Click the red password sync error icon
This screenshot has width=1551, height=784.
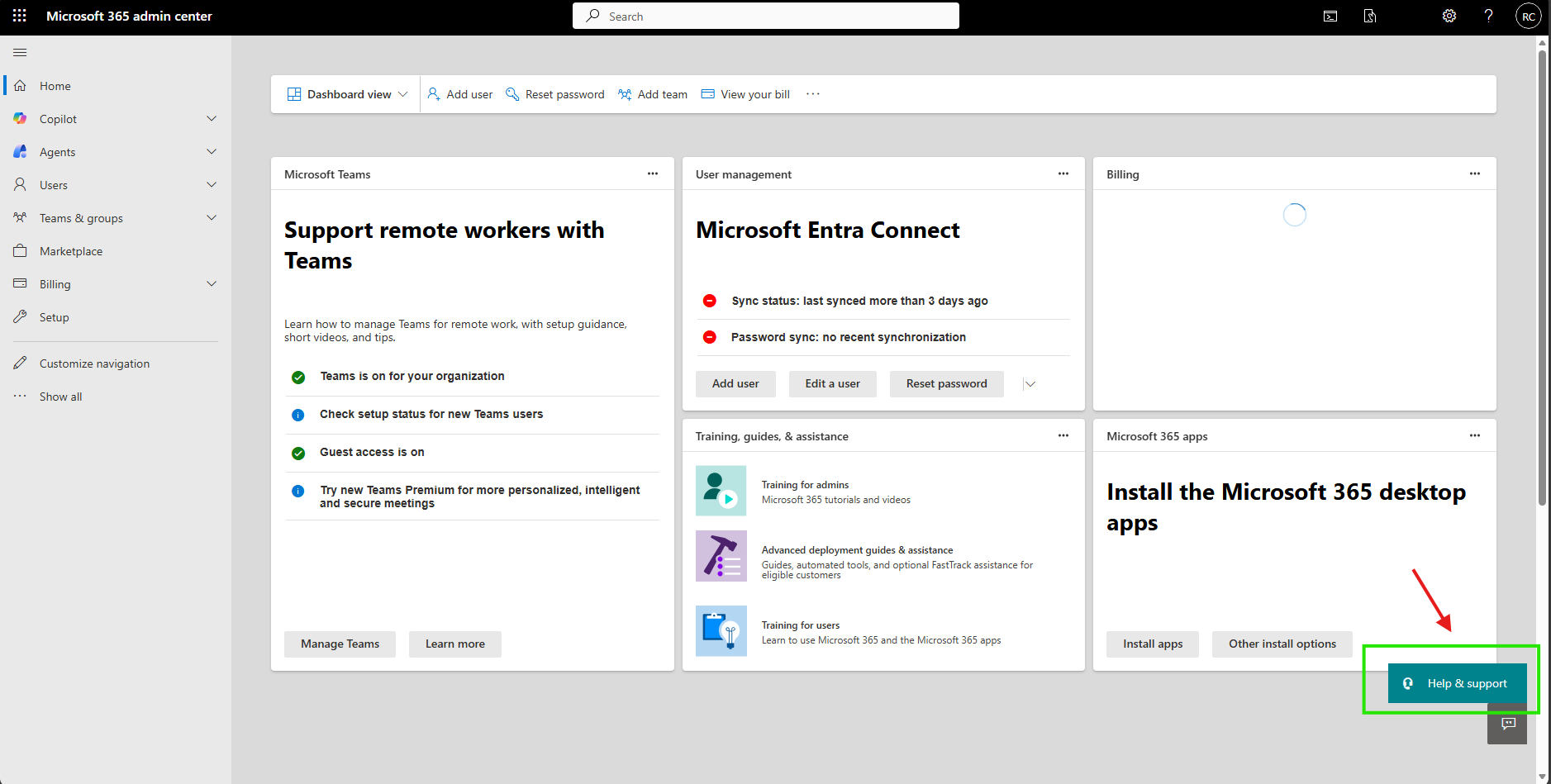pyautogui.click(x=710, y=337)
